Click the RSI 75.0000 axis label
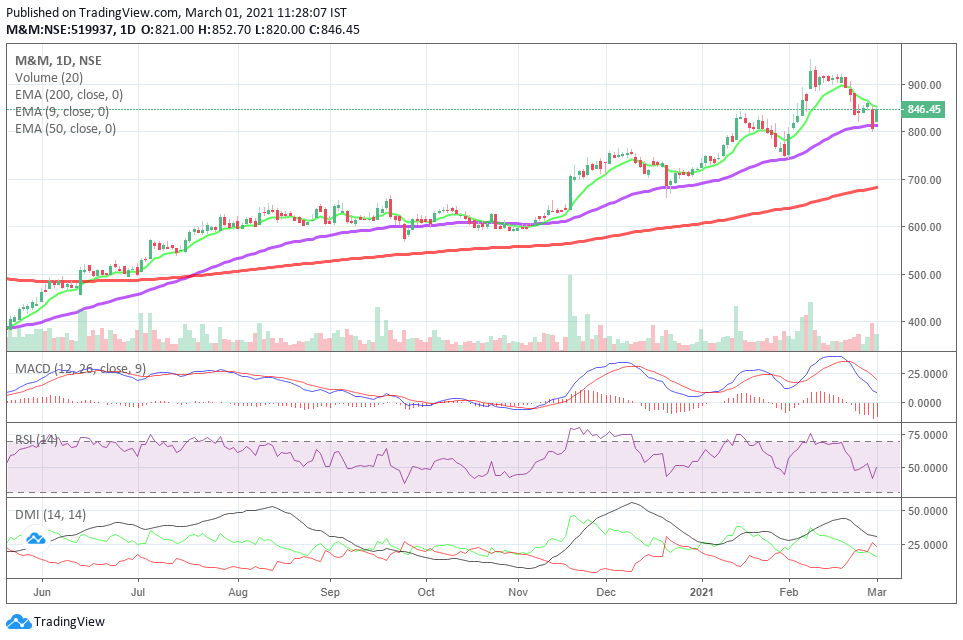Image resolution: width=963 pixels, height=640 pixels. tap(927, 435)
